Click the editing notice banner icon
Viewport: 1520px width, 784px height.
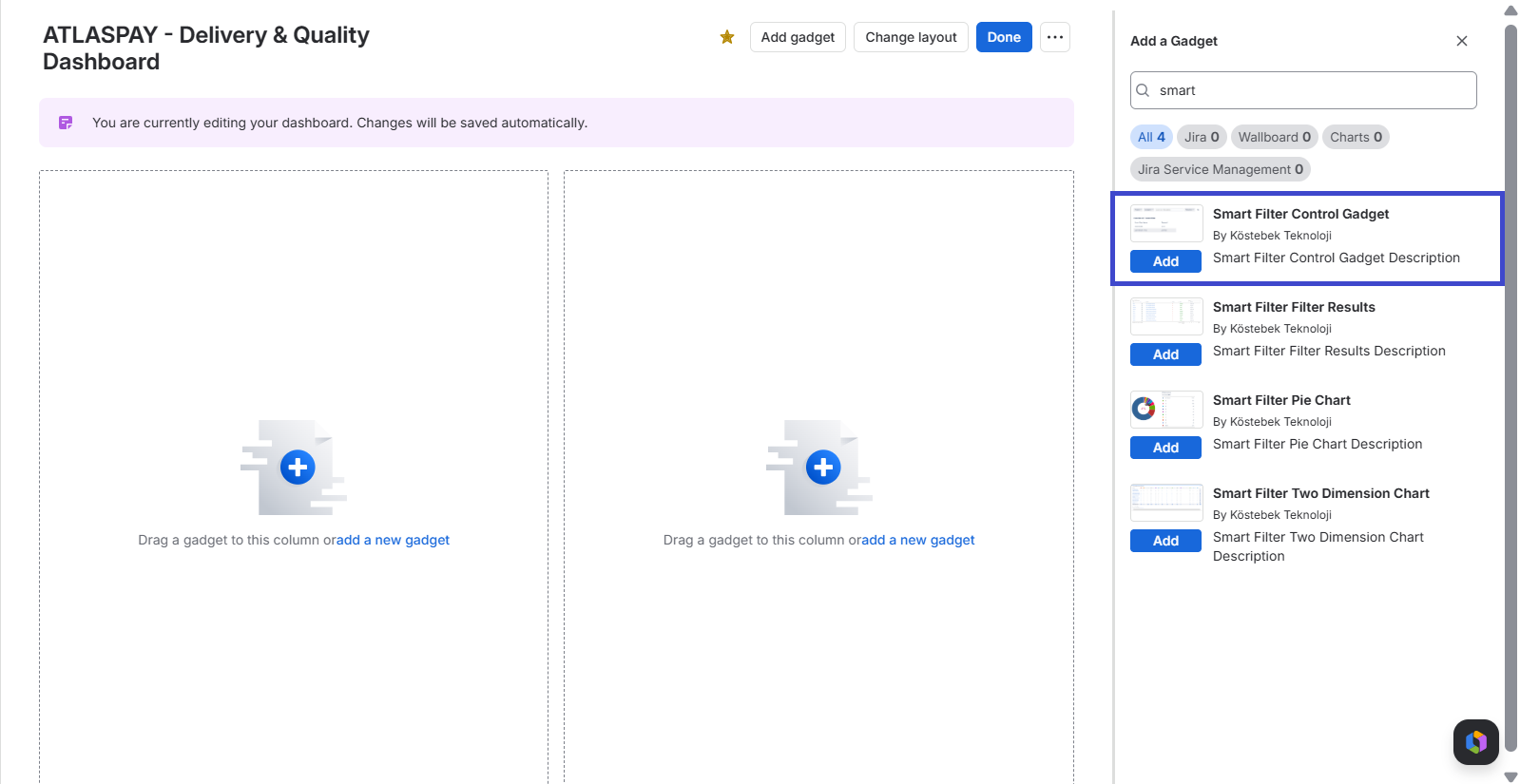(66, 123)
